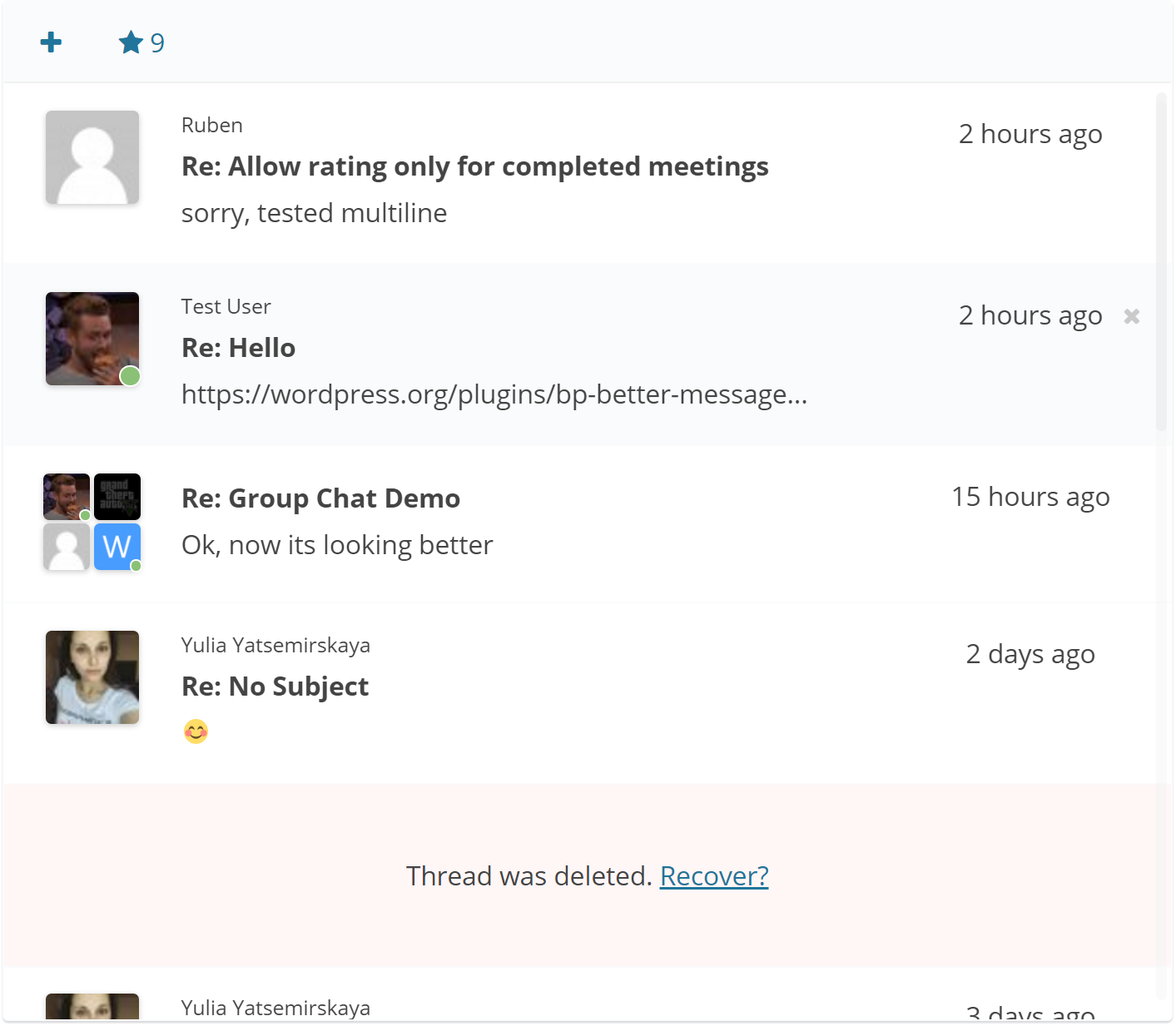Click the plus icon to start new thread
The image size is (1176, 1026).
pos(51,42)
